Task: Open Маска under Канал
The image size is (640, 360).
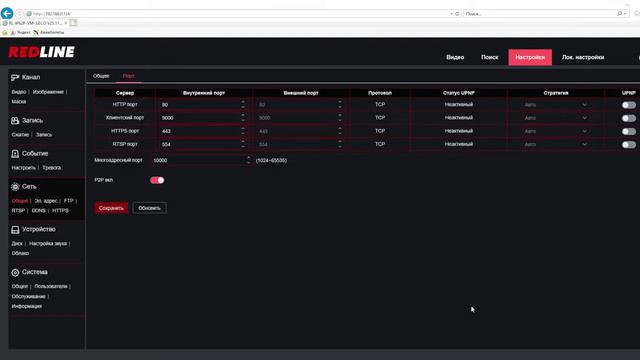Action: [x=19, y=102]
